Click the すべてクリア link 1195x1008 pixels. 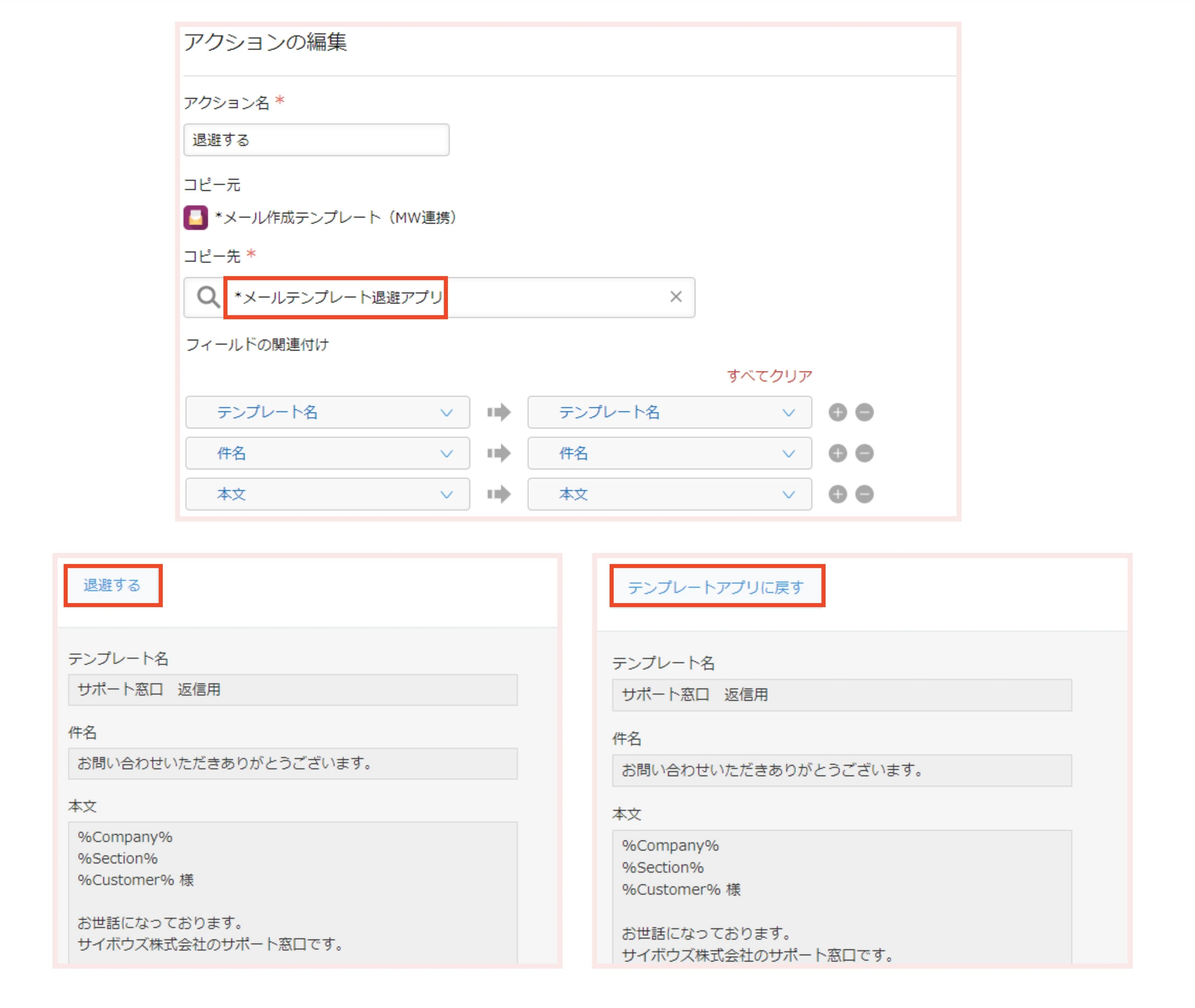769,375
